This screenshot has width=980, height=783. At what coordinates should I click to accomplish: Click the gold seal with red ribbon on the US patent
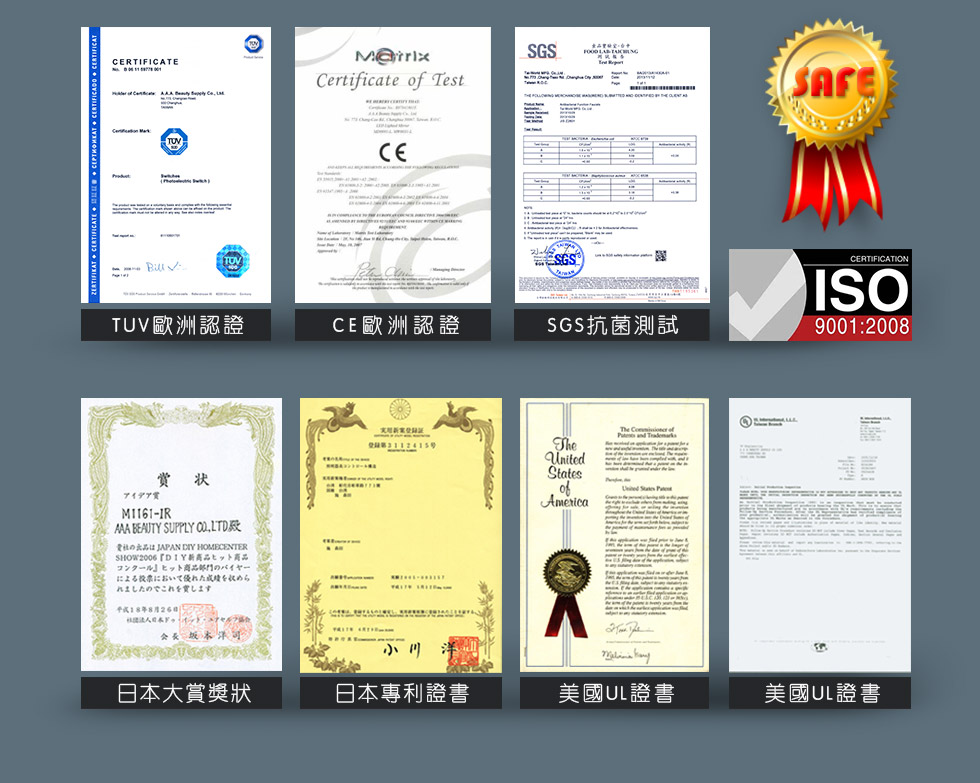[x=567, y=592]
